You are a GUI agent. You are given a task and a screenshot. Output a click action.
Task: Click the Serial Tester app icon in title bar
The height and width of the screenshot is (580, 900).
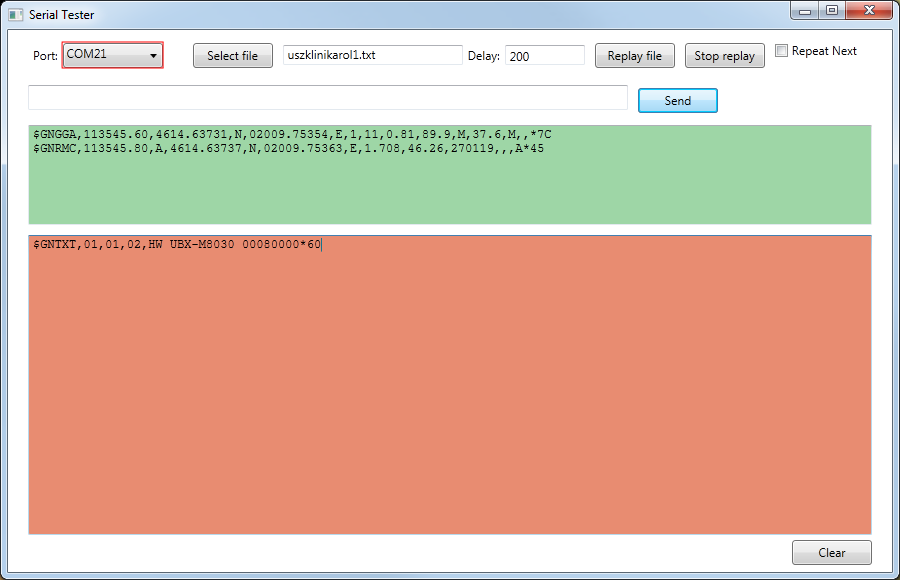(x=15, y=14)
